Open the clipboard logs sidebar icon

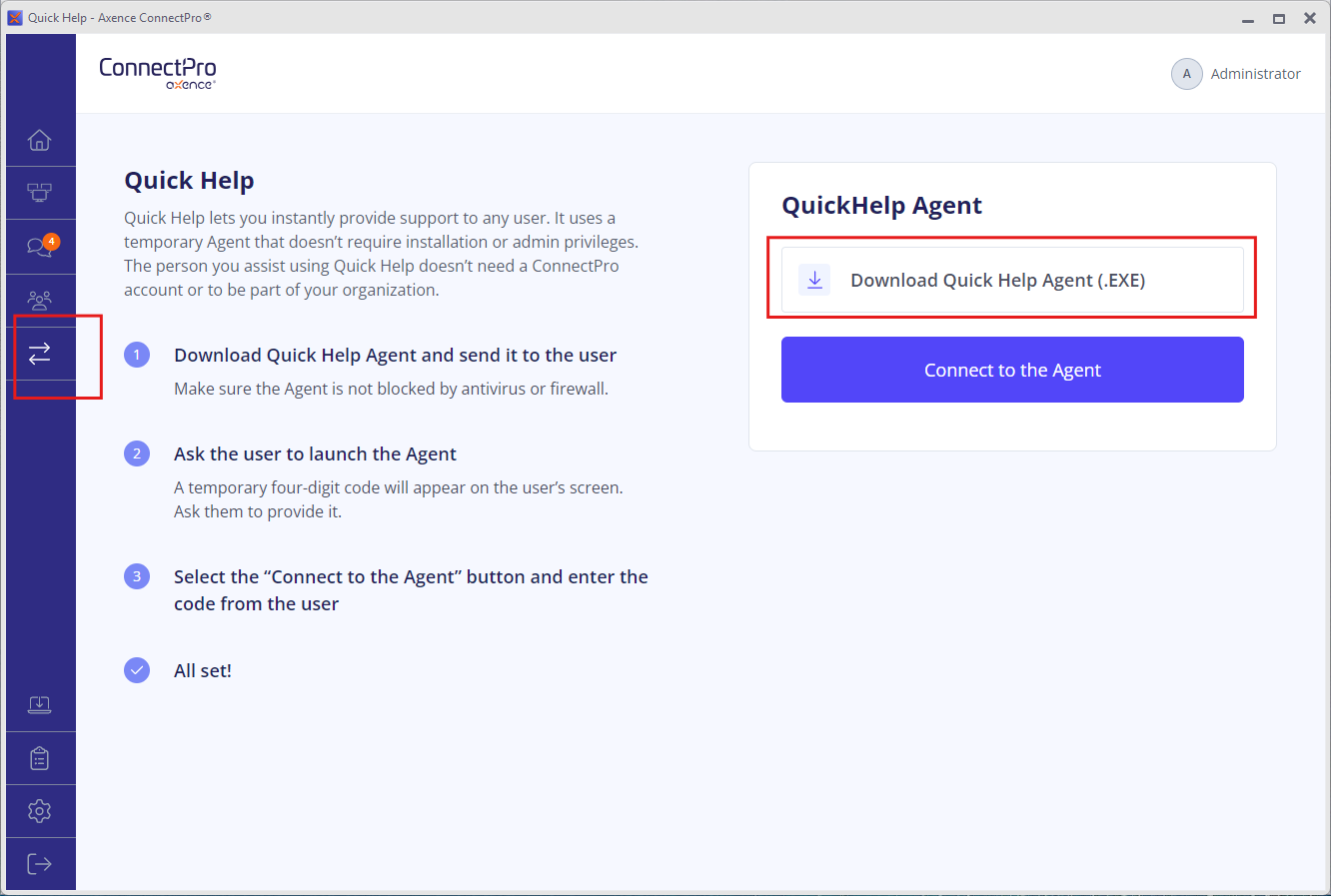point(40,758)
